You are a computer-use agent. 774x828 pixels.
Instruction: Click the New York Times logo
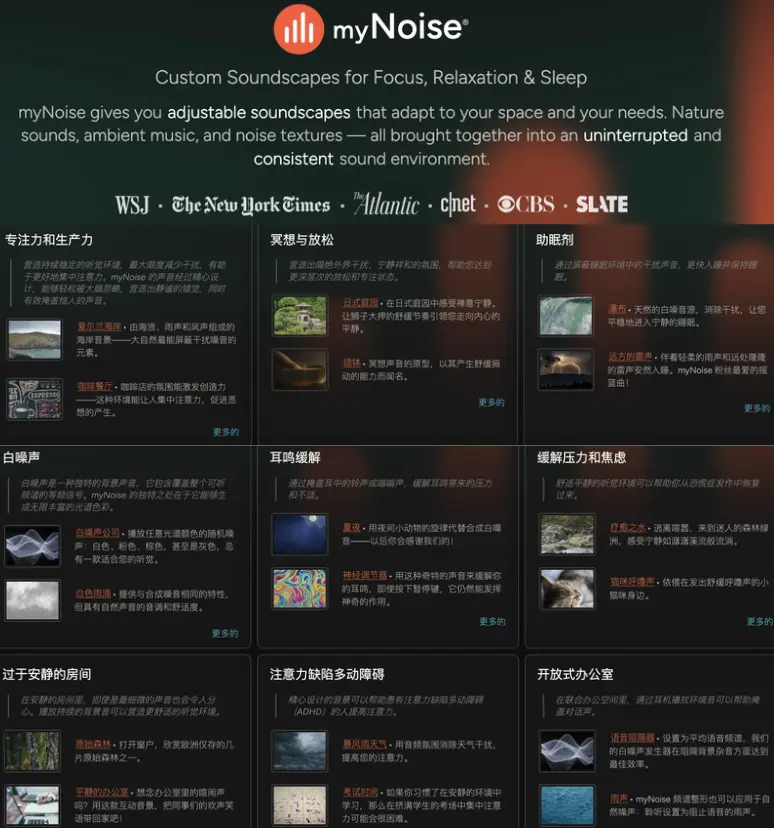pyautogui.click(x=251, y=205)
